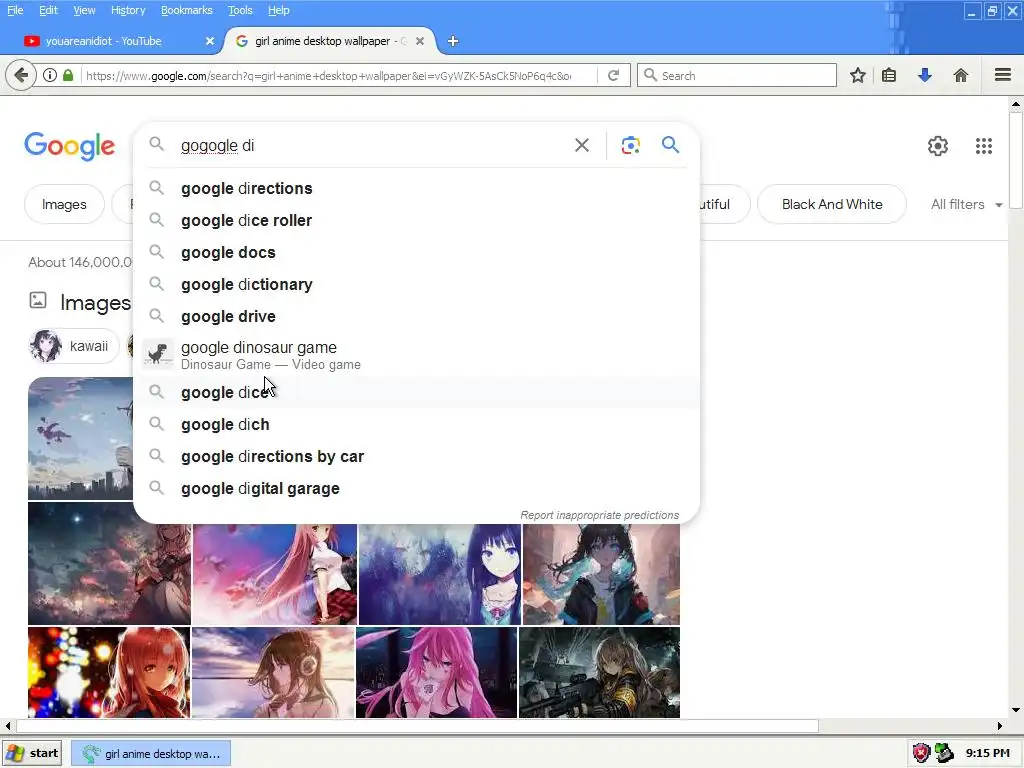
Task: Open the armed soldier girl thumbnail
Action: [x=599, y=672]
